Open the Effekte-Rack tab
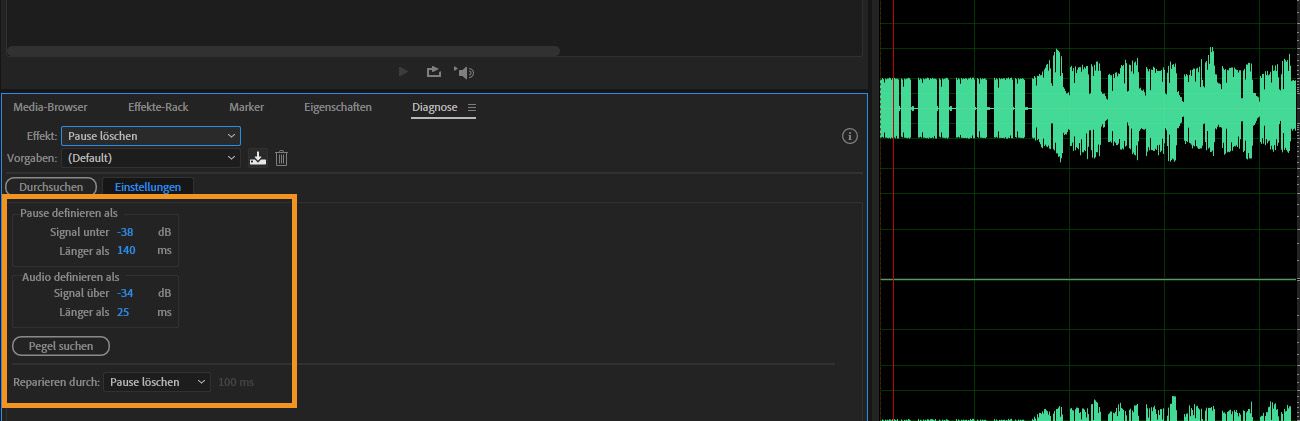 pyautogui.click(x=158, y=107)
